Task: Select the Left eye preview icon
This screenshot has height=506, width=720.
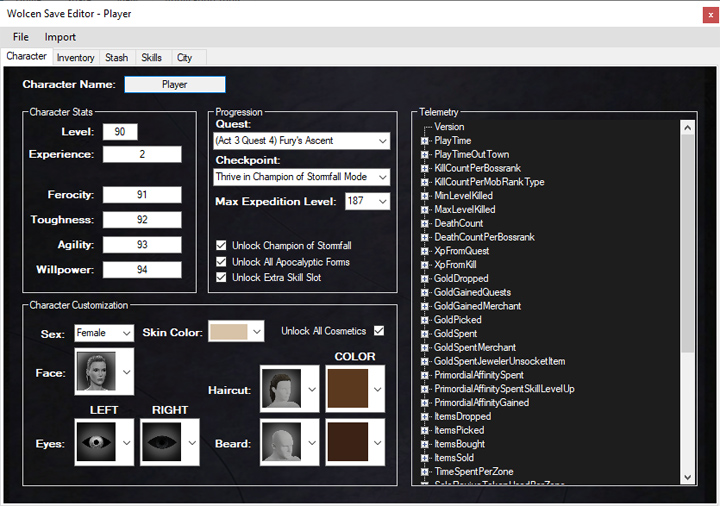Action: coord(96,442)
